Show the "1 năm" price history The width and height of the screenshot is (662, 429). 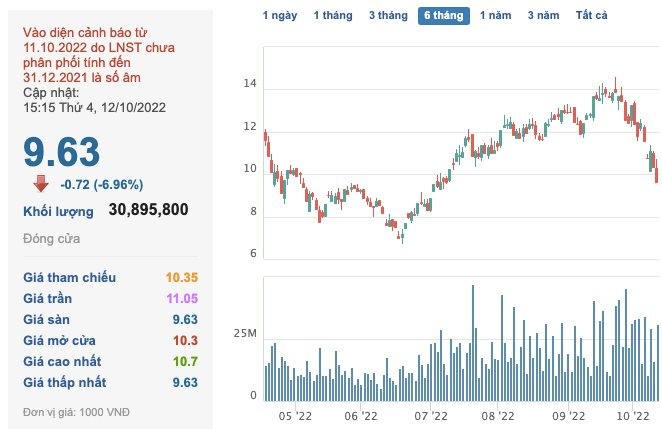click(x=496, y=16)
